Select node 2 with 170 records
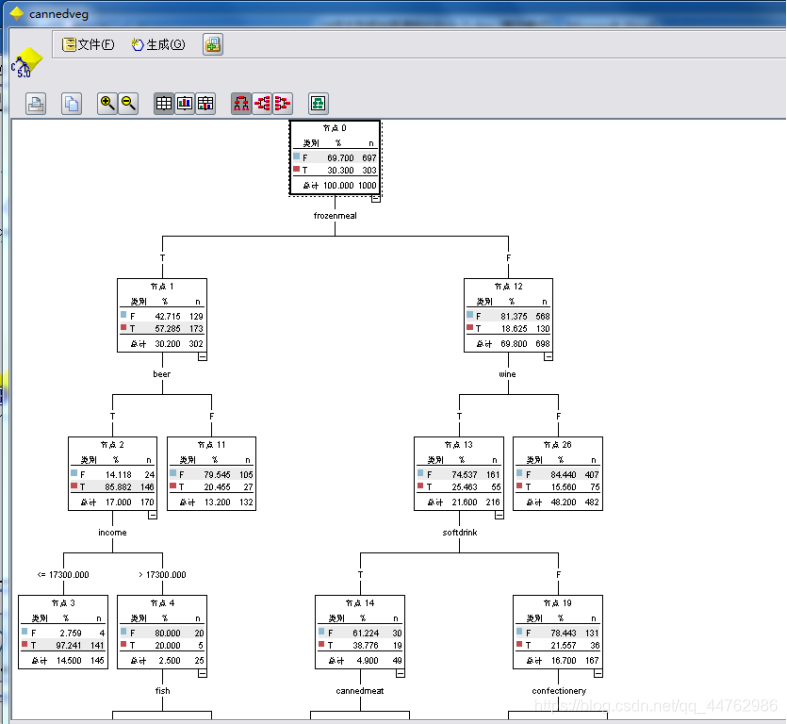This screenshot has width=787, height=724. (x=112, y=473)
